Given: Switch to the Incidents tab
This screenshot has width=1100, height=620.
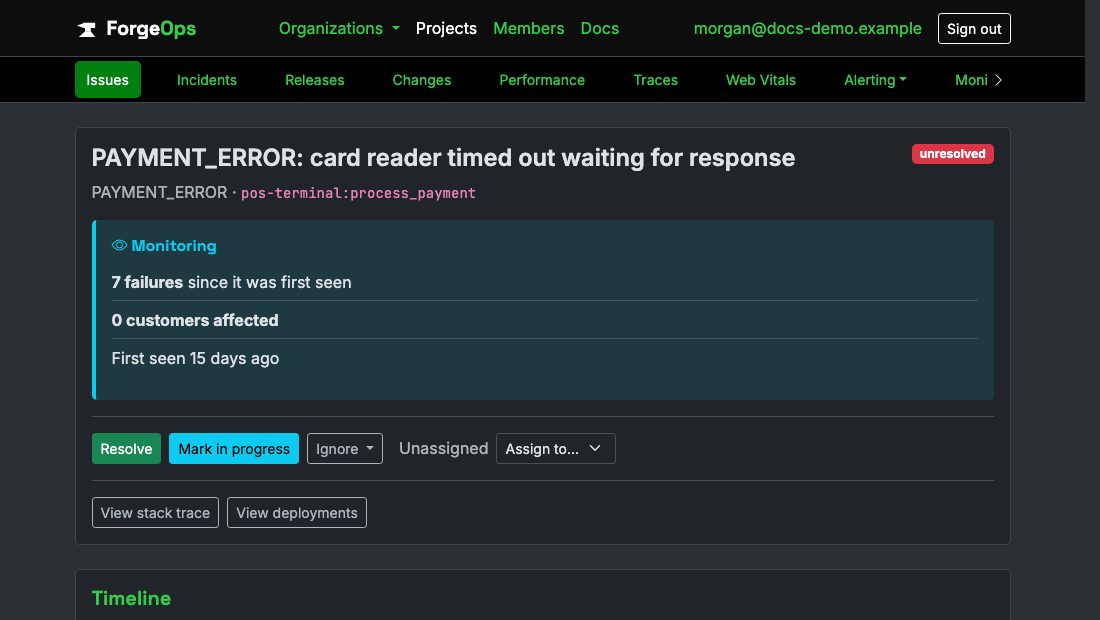Looking at the screenshot, I should point(207,80).
